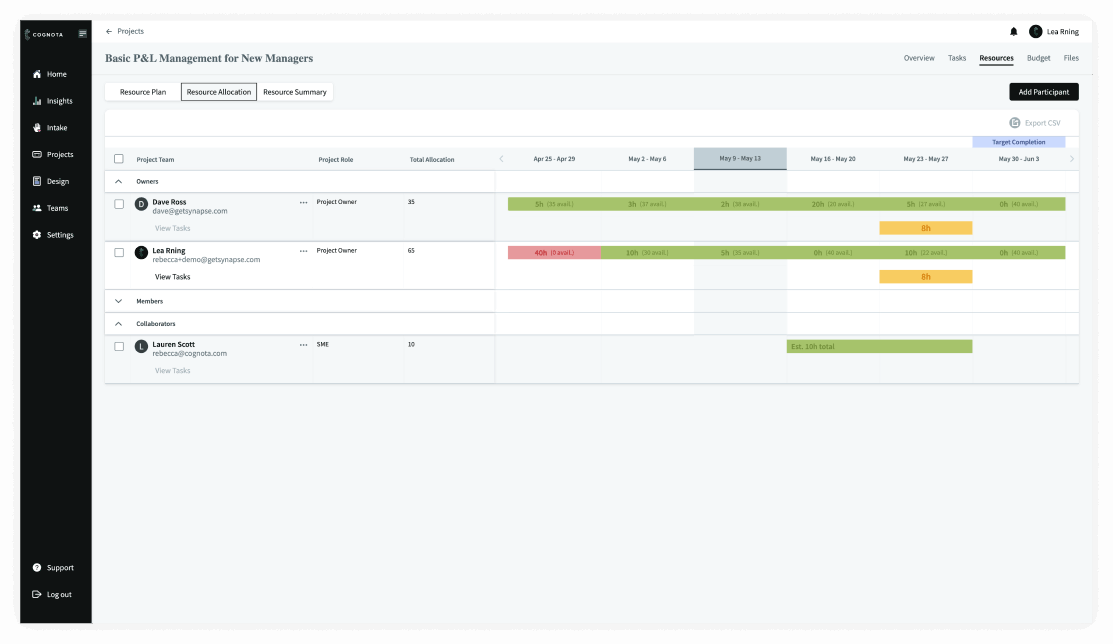Expand the Members group

[x=119, y=301]
